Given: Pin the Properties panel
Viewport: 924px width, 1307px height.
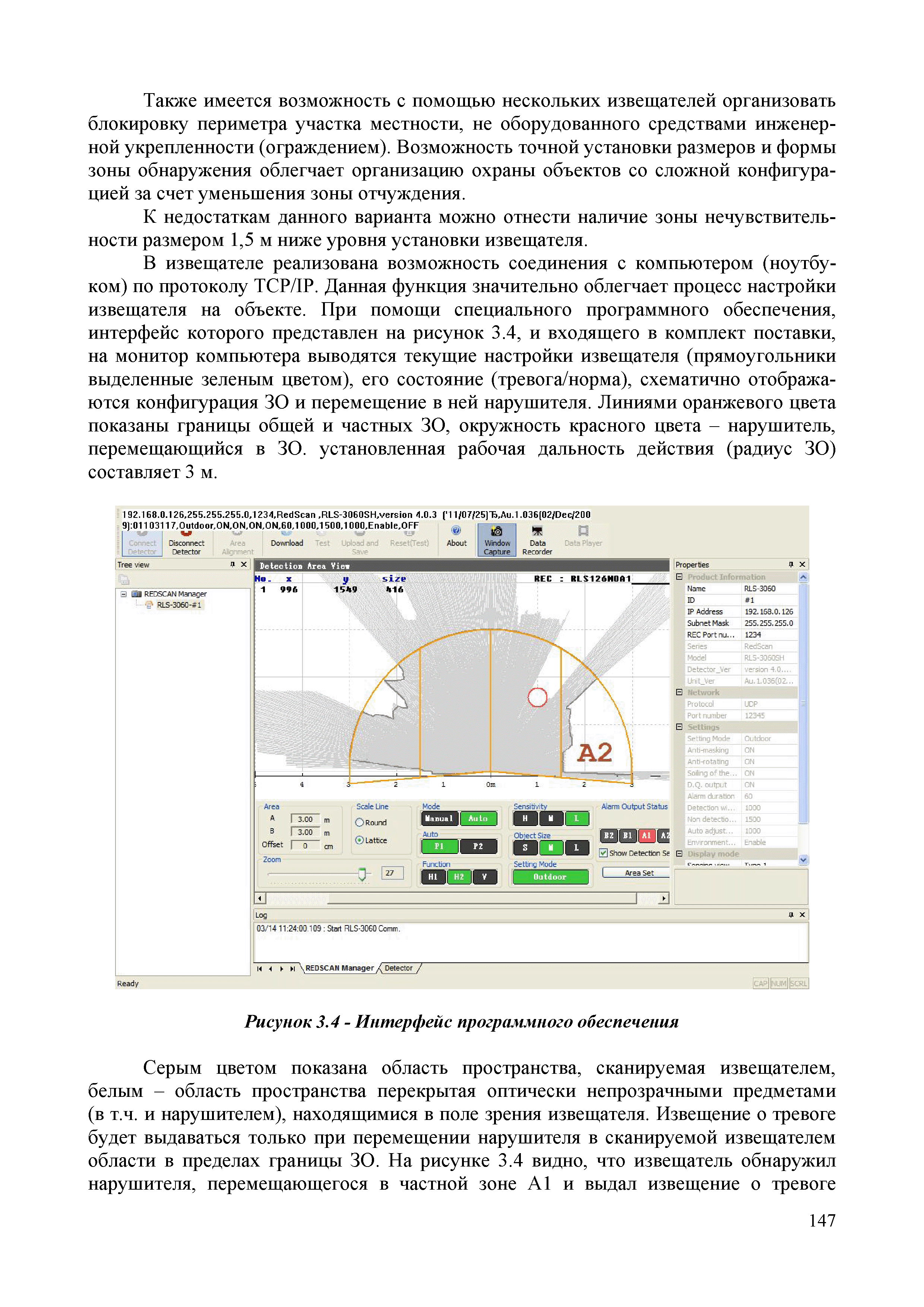Looking at the screenshot, I should (x=791, y=564).
